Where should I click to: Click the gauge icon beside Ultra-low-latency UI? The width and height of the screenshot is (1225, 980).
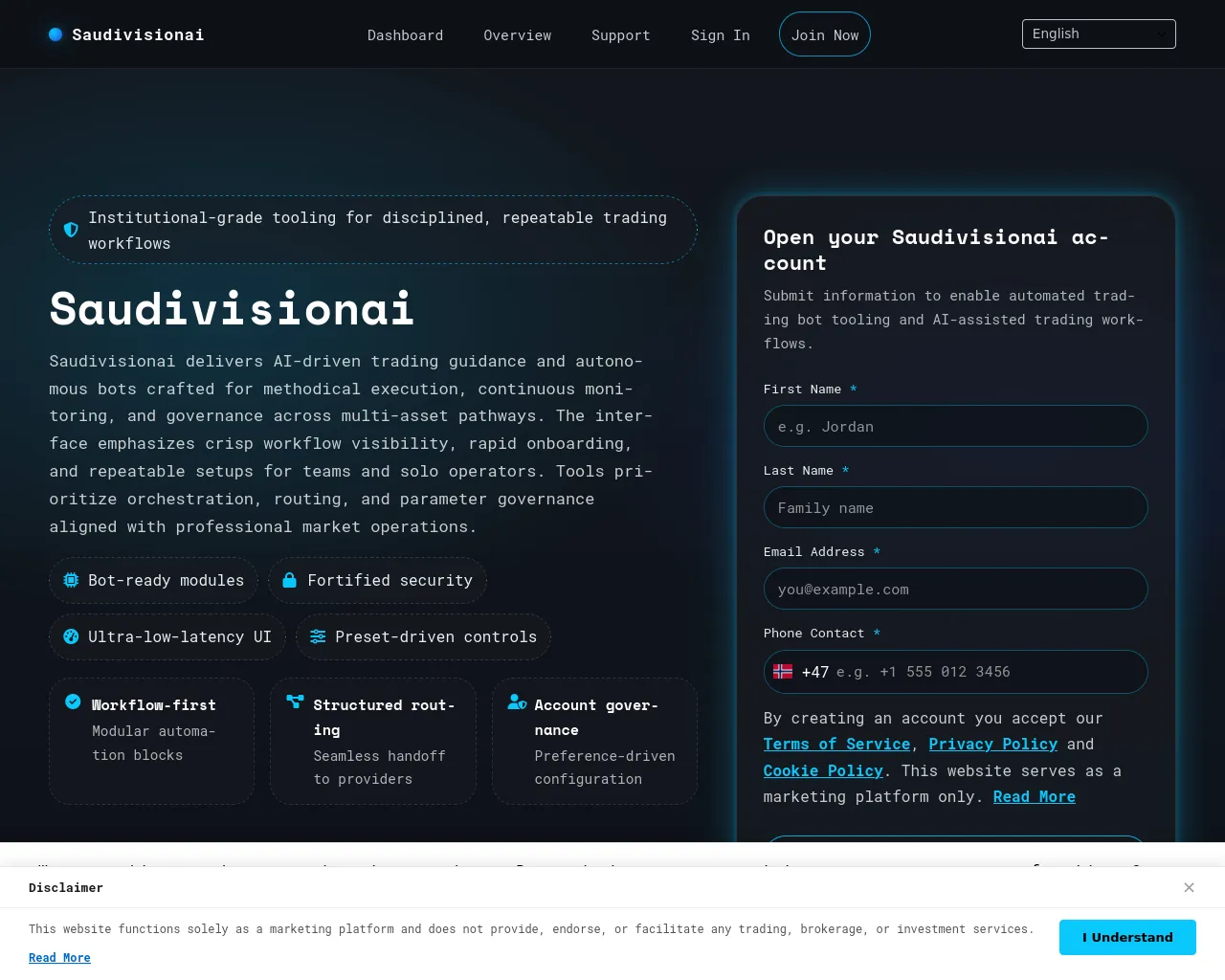(71, 636)
